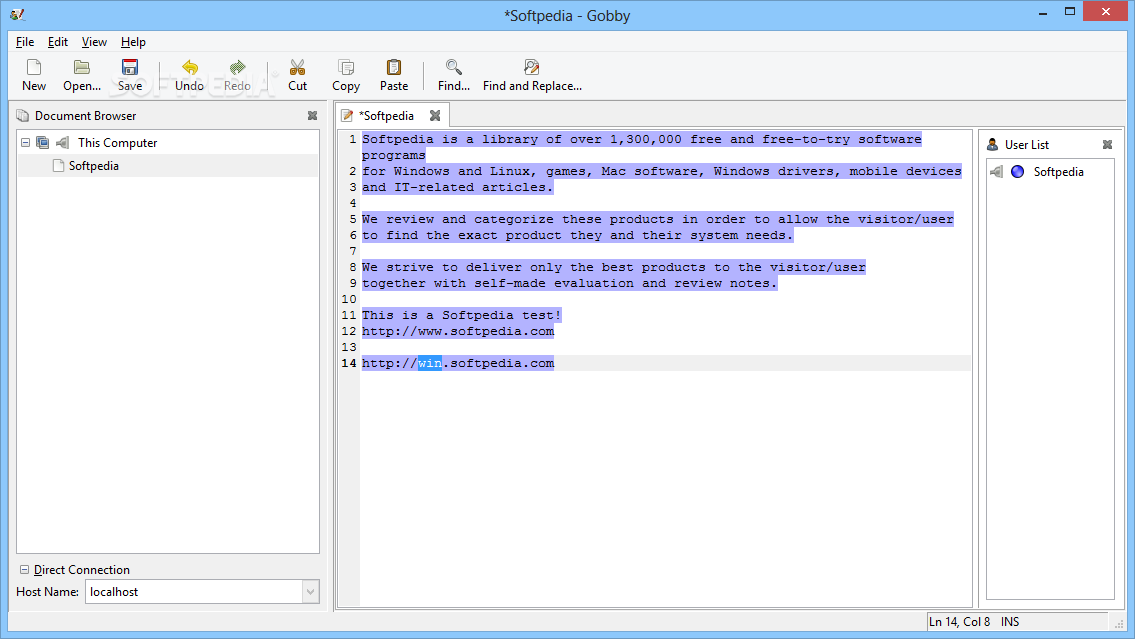Copy the selected text
Screen dimensions: 1135x639
346,68
